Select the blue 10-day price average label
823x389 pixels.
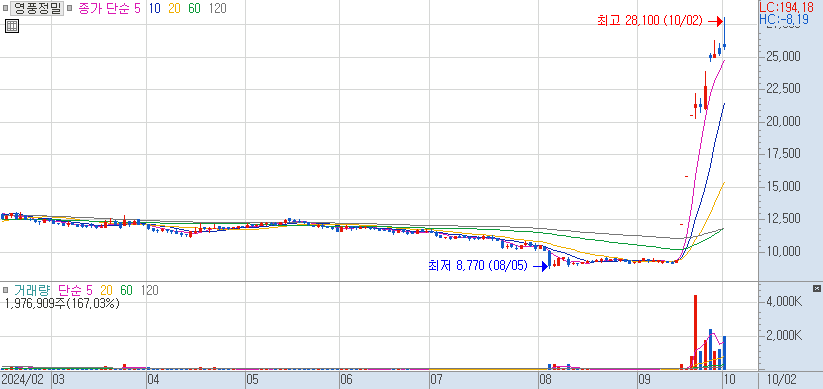click(x=155, y=8)
